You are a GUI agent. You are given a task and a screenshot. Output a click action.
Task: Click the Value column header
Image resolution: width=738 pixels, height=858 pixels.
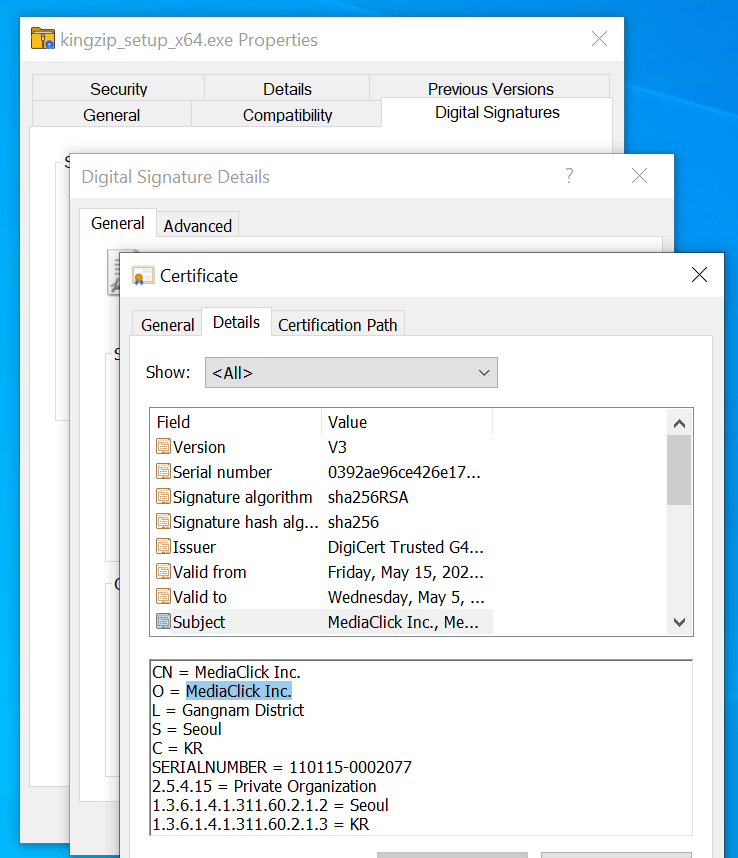point(407,422)
